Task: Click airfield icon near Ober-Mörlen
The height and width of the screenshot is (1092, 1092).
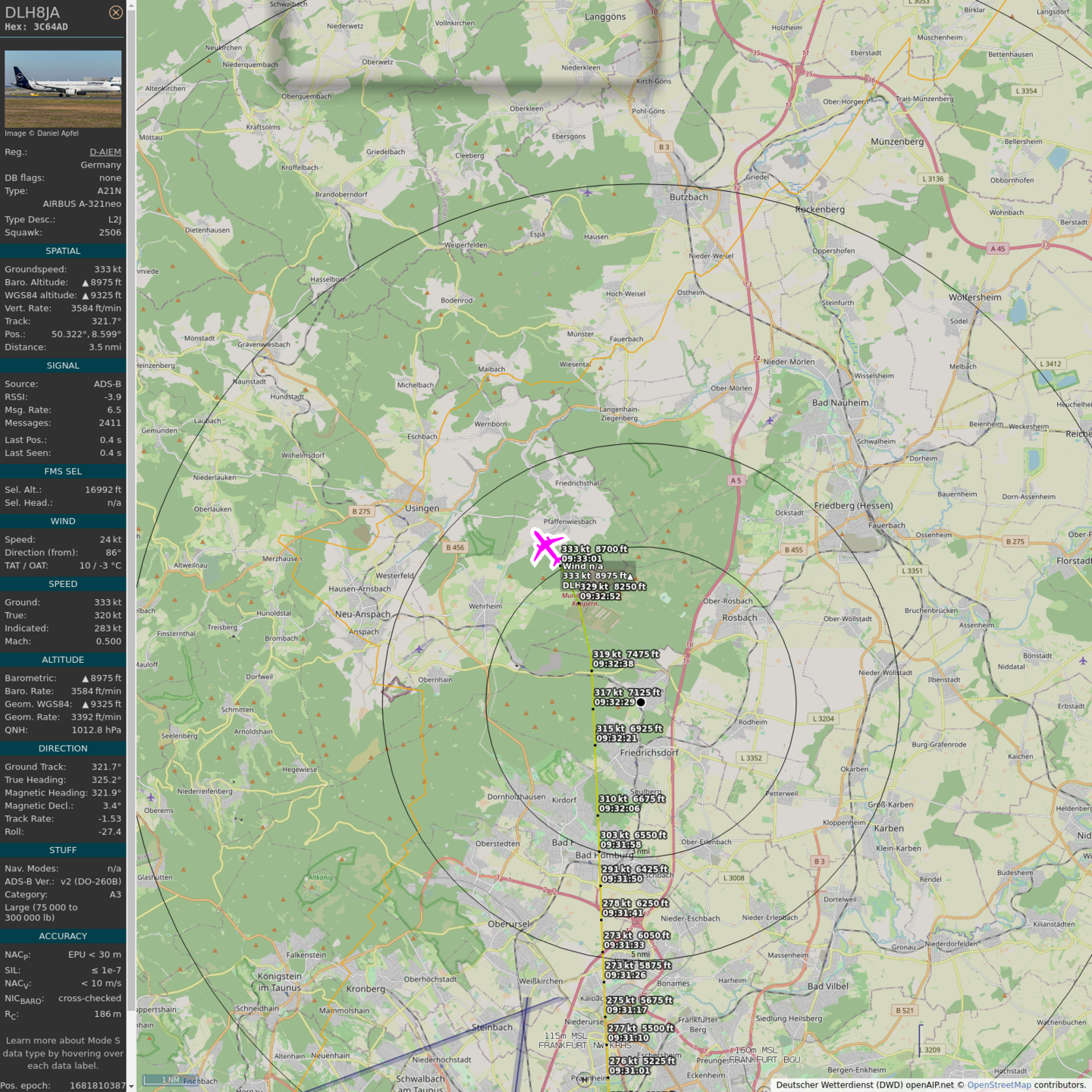Action: point(770,420)
